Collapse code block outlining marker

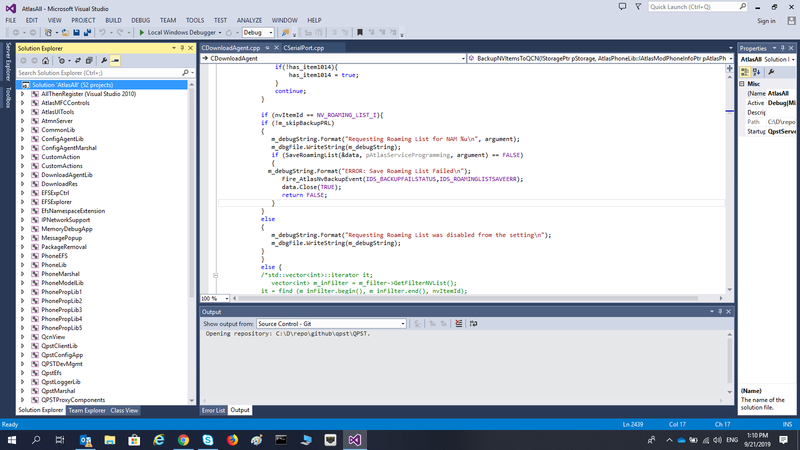[215, 275]
